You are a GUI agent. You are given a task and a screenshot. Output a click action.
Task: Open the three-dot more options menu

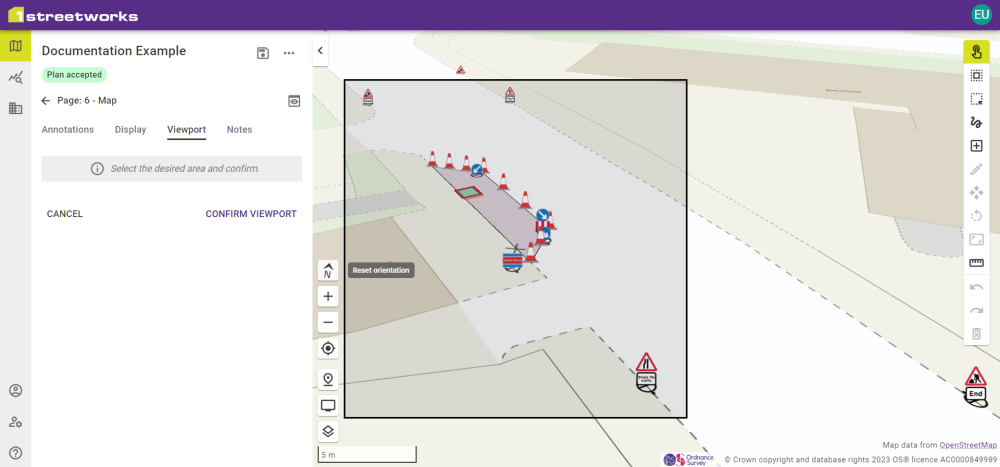click(x=289, y=53)
